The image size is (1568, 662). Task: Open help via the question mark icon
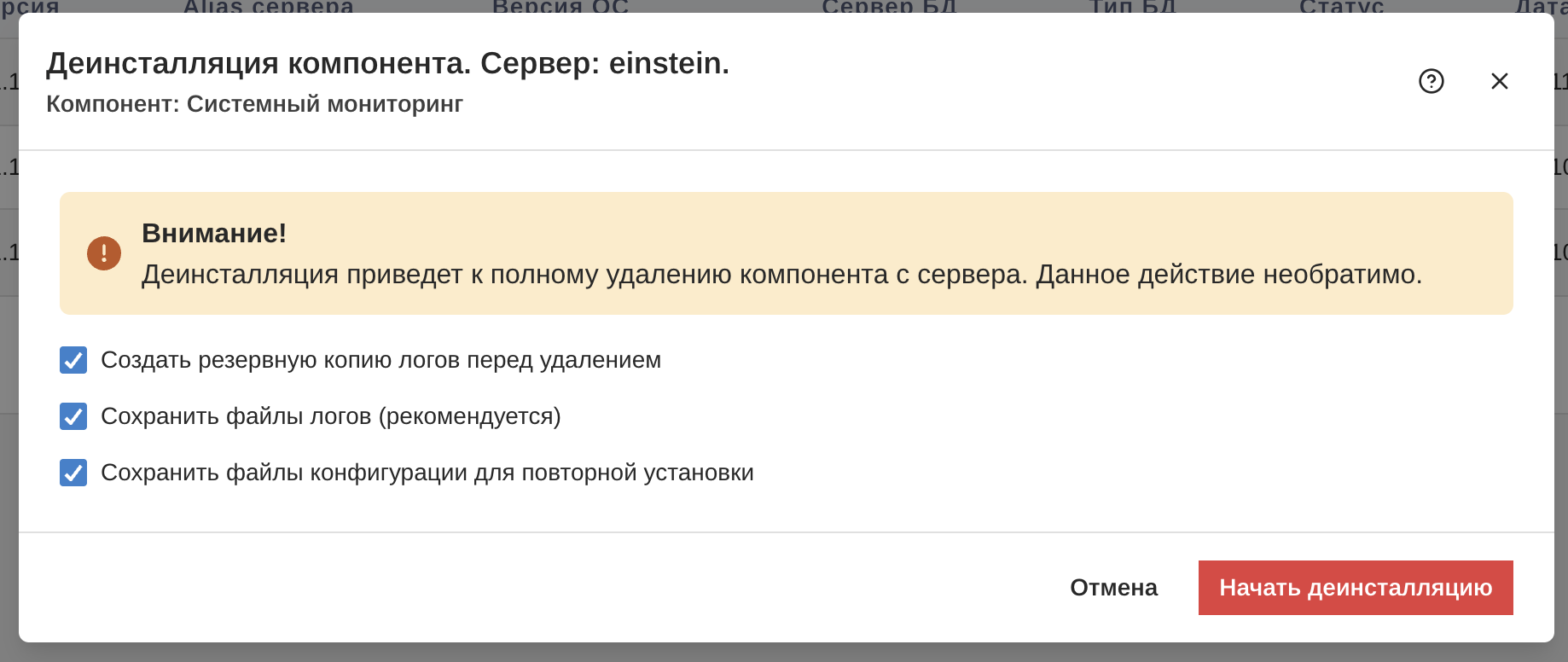tap(1432, 81)
